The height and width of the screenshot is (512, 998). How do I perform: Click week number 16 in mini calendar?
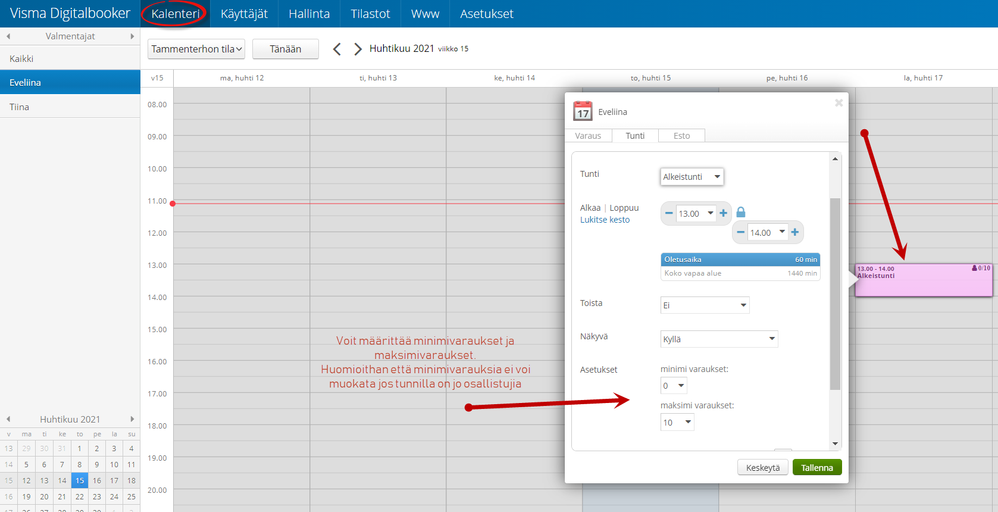click(x=9, y=497)
